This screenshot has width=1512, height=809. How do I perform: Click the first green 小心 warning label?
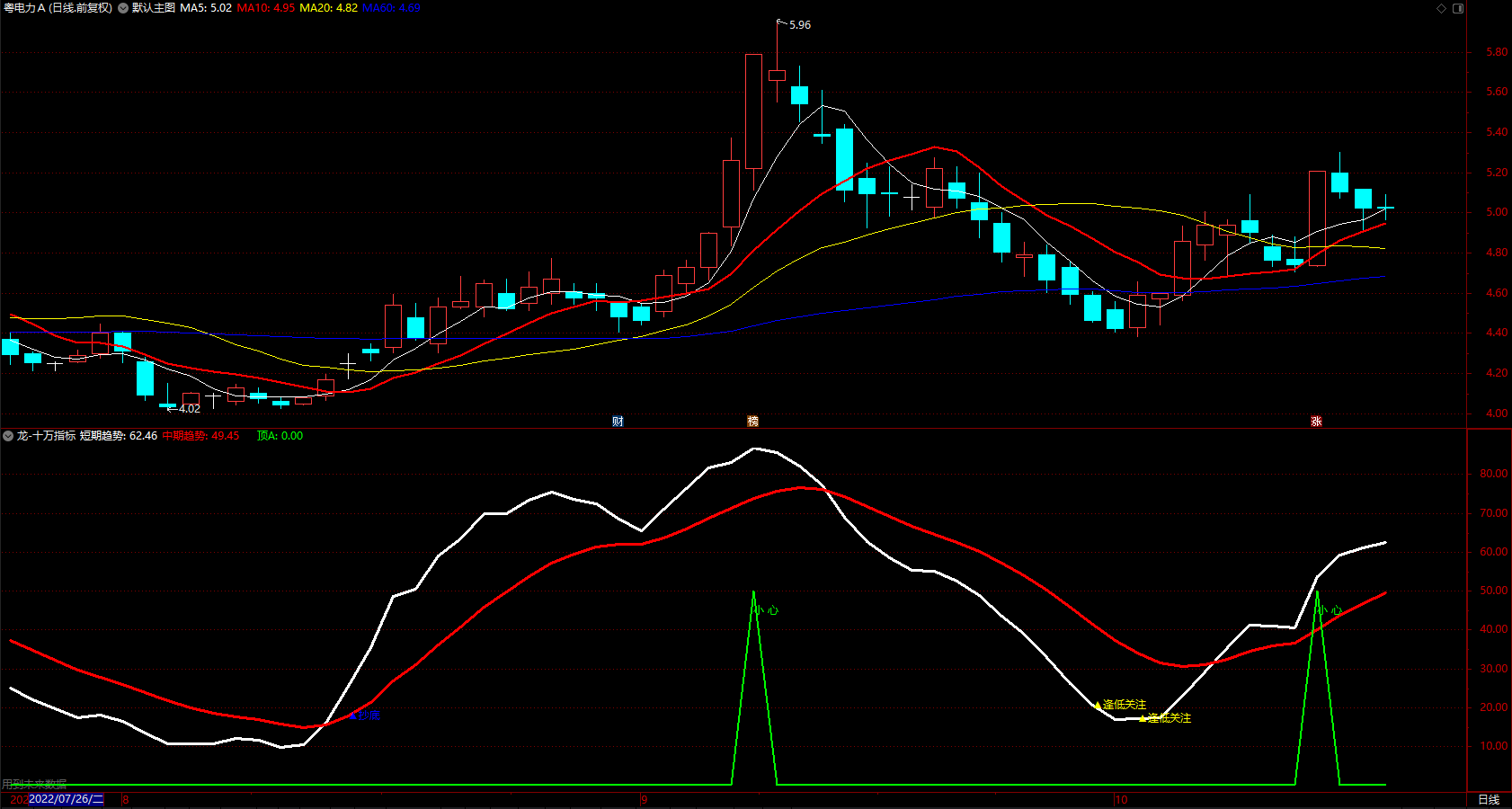pyautogui.click(x=766, y=610)
